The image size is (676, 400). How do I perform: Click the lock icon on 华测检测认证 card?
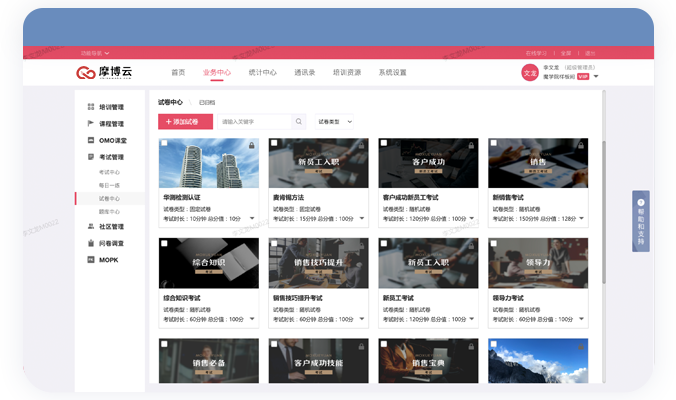point(251,145)
